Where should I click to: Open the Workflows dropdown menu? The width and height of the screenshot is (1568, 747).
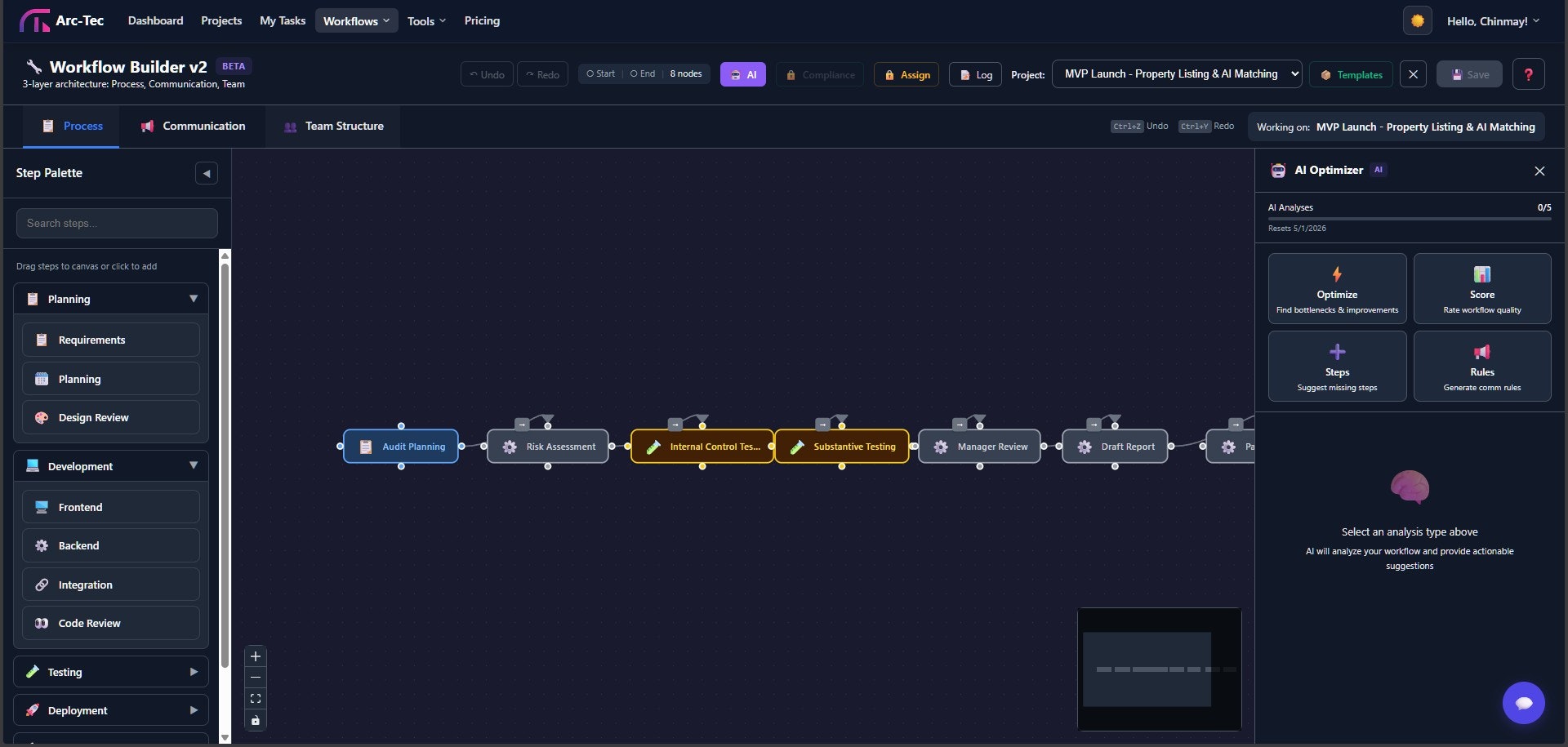tap(356, 20)
